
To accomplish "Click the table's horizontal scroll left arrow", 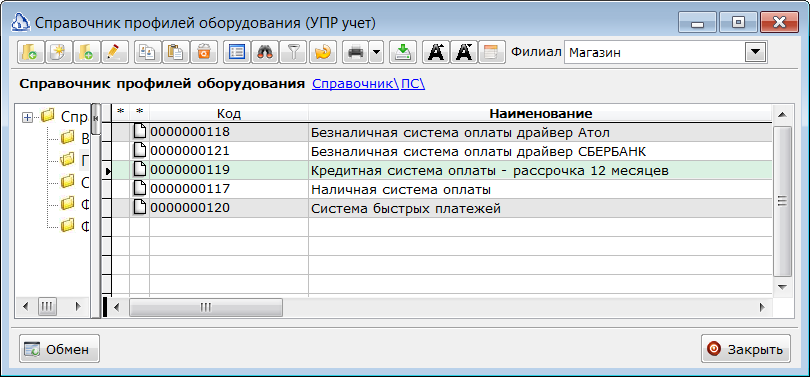I will pyautogui.click(x=117, y=307).
